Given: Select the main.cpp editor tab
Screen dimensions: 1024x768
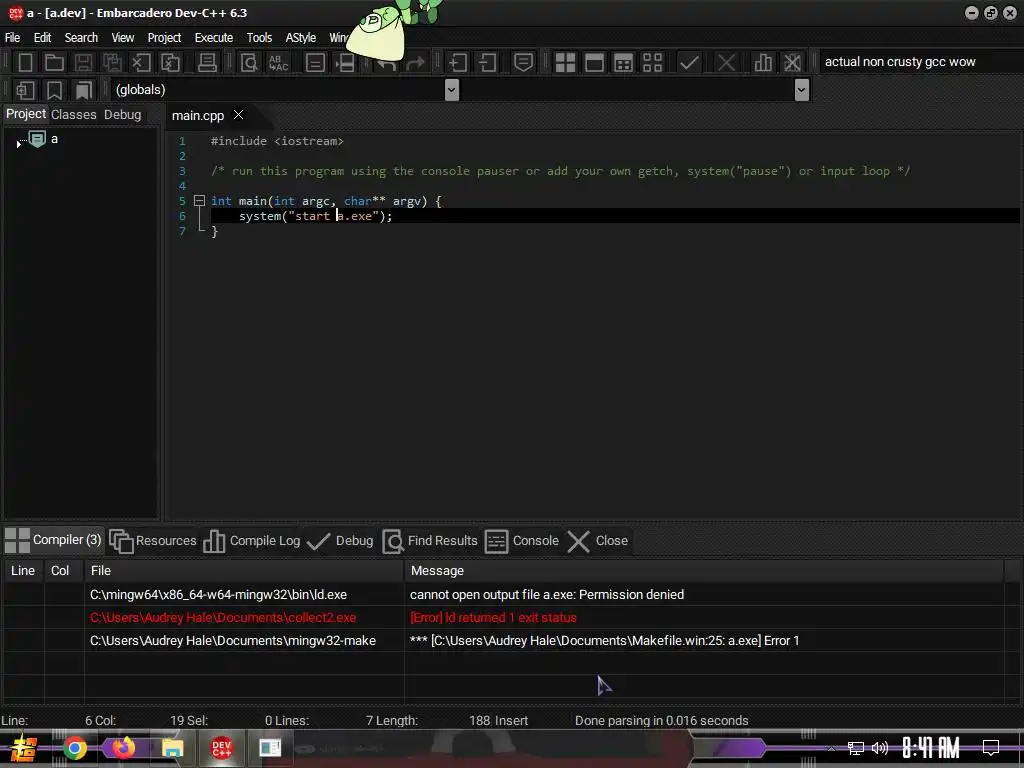Looking at the screenshot, I should tap(197, 116).
